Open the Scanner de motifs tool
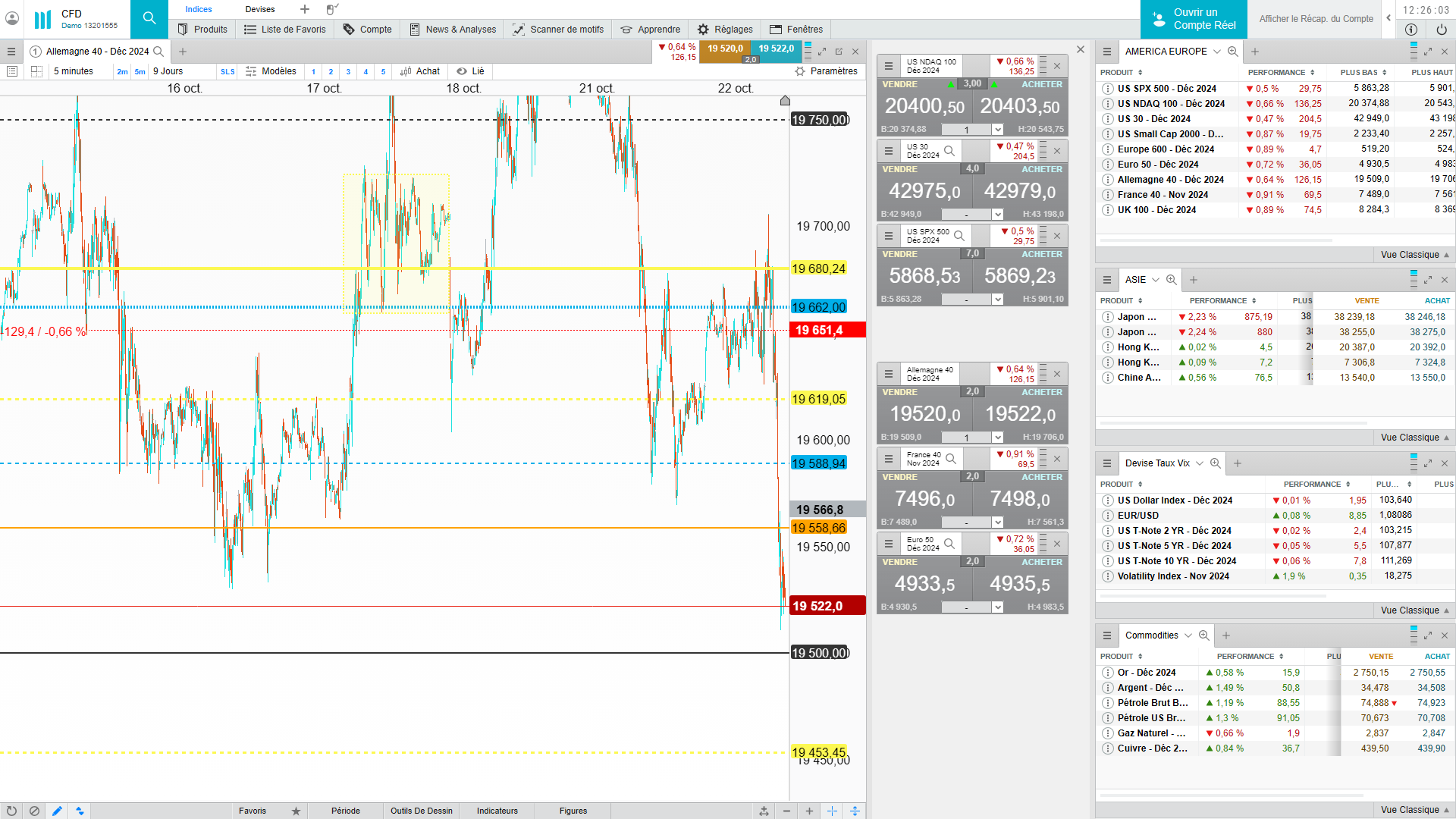The image size is (1456, 819). (559, 30)
